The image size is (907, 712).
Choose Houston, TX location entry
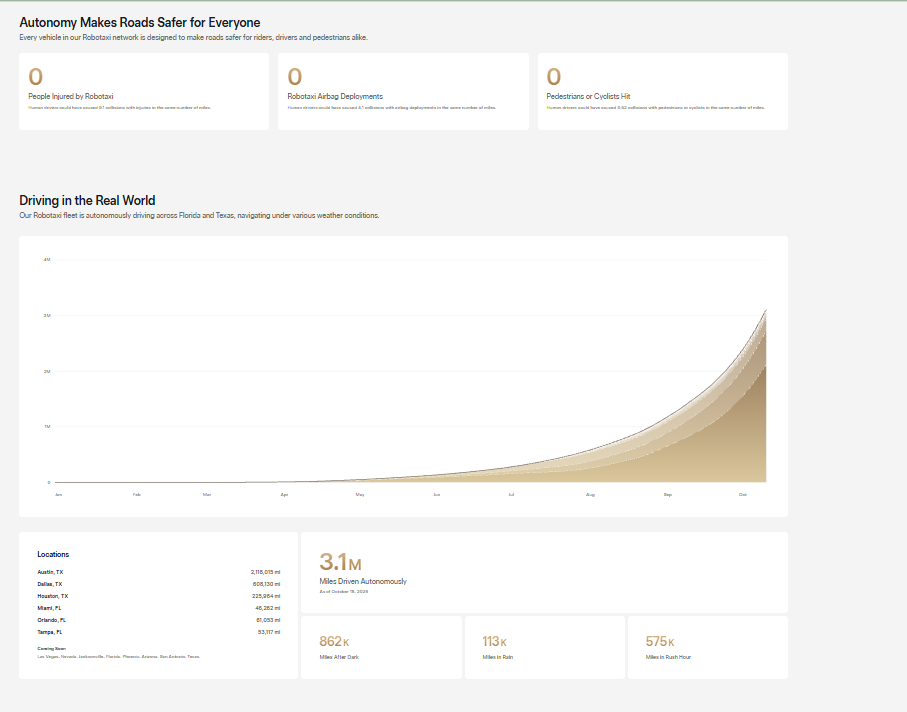click(x=158, y=596)
